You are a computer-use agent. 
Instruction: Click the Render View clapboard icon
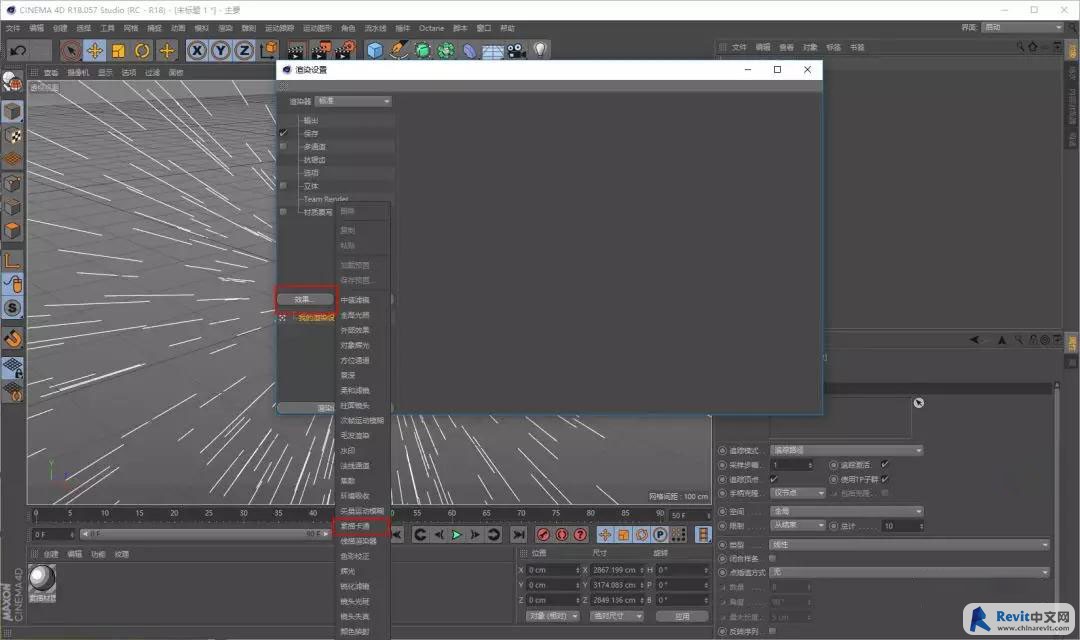tap(296, 50)
